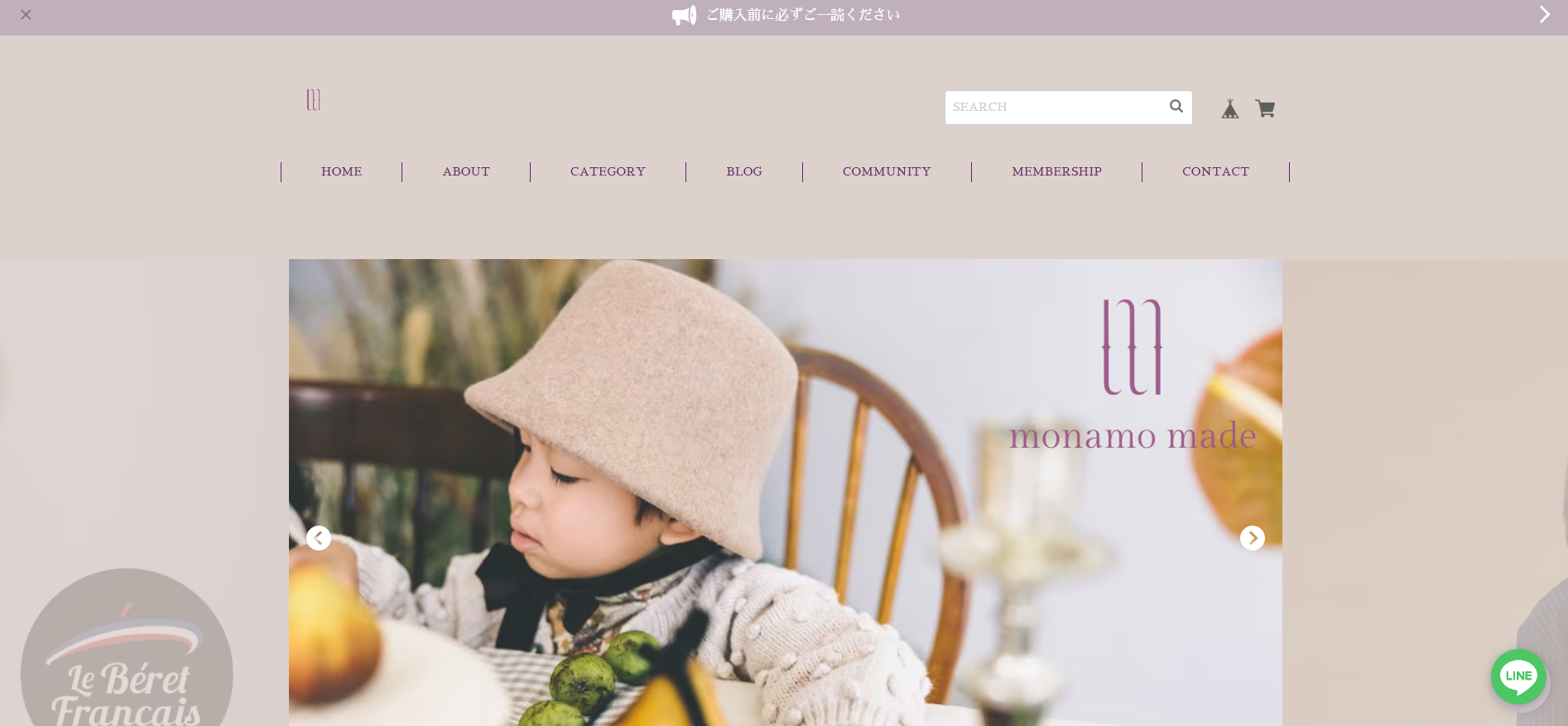Click the megaphone announcement icon
This screenshot has height=726, width=1568.
tap(684, 15)
